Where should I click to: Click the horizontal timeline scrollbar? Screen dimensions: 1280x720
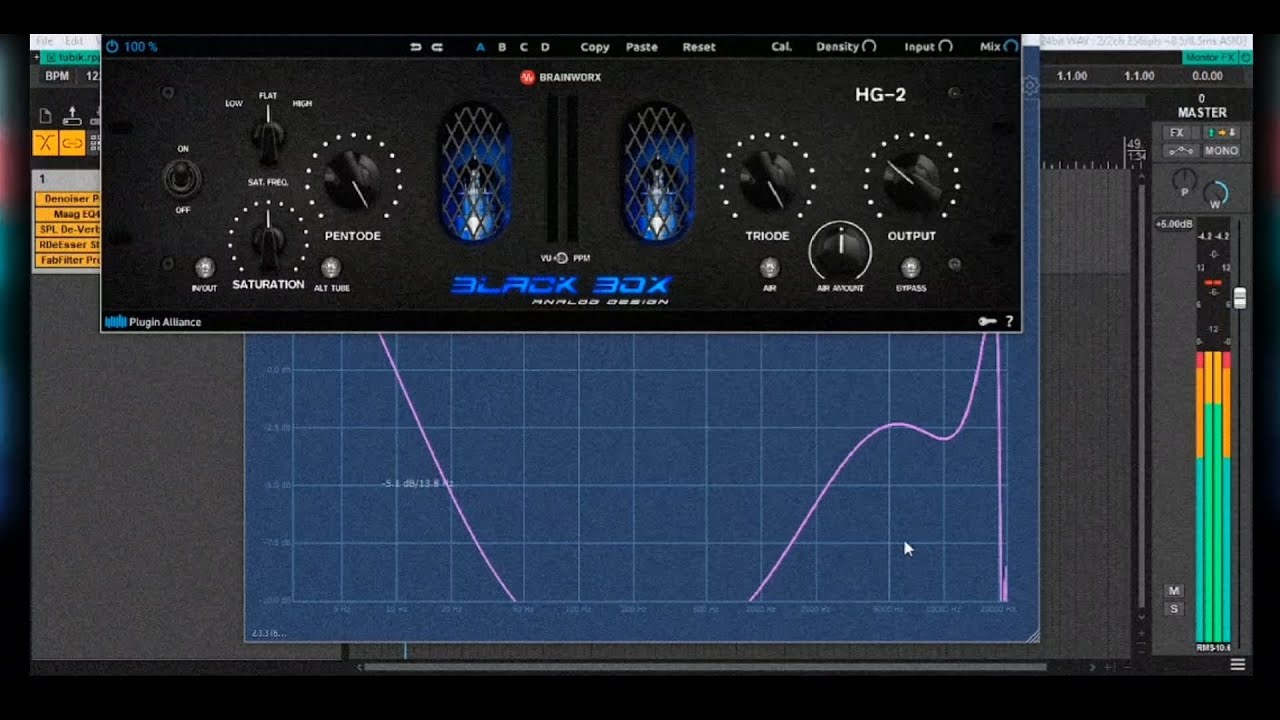point(704,666)
